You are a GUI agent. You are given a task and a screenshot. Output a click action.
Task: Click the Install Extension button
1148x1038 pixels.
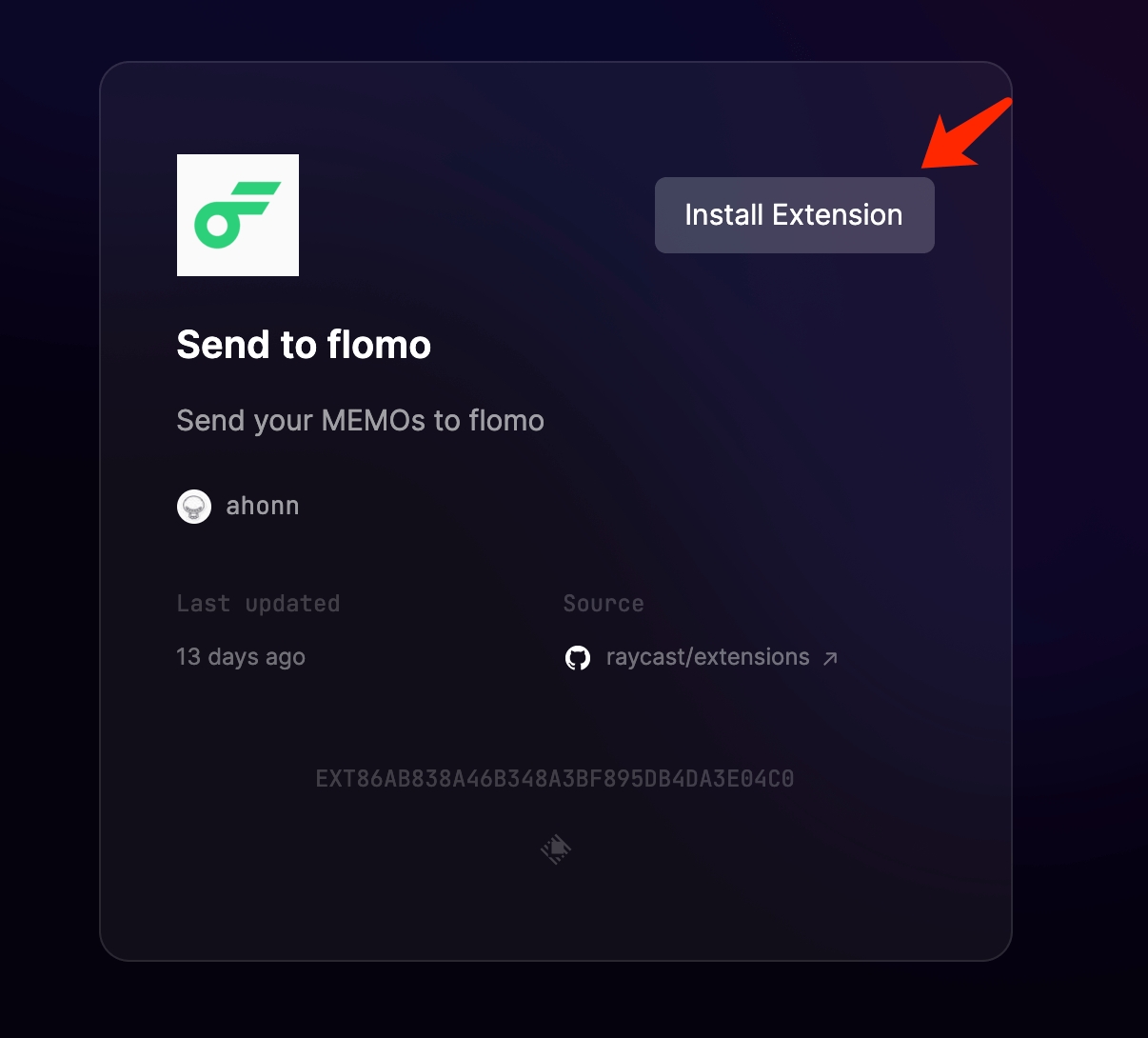tap(794, 215)
